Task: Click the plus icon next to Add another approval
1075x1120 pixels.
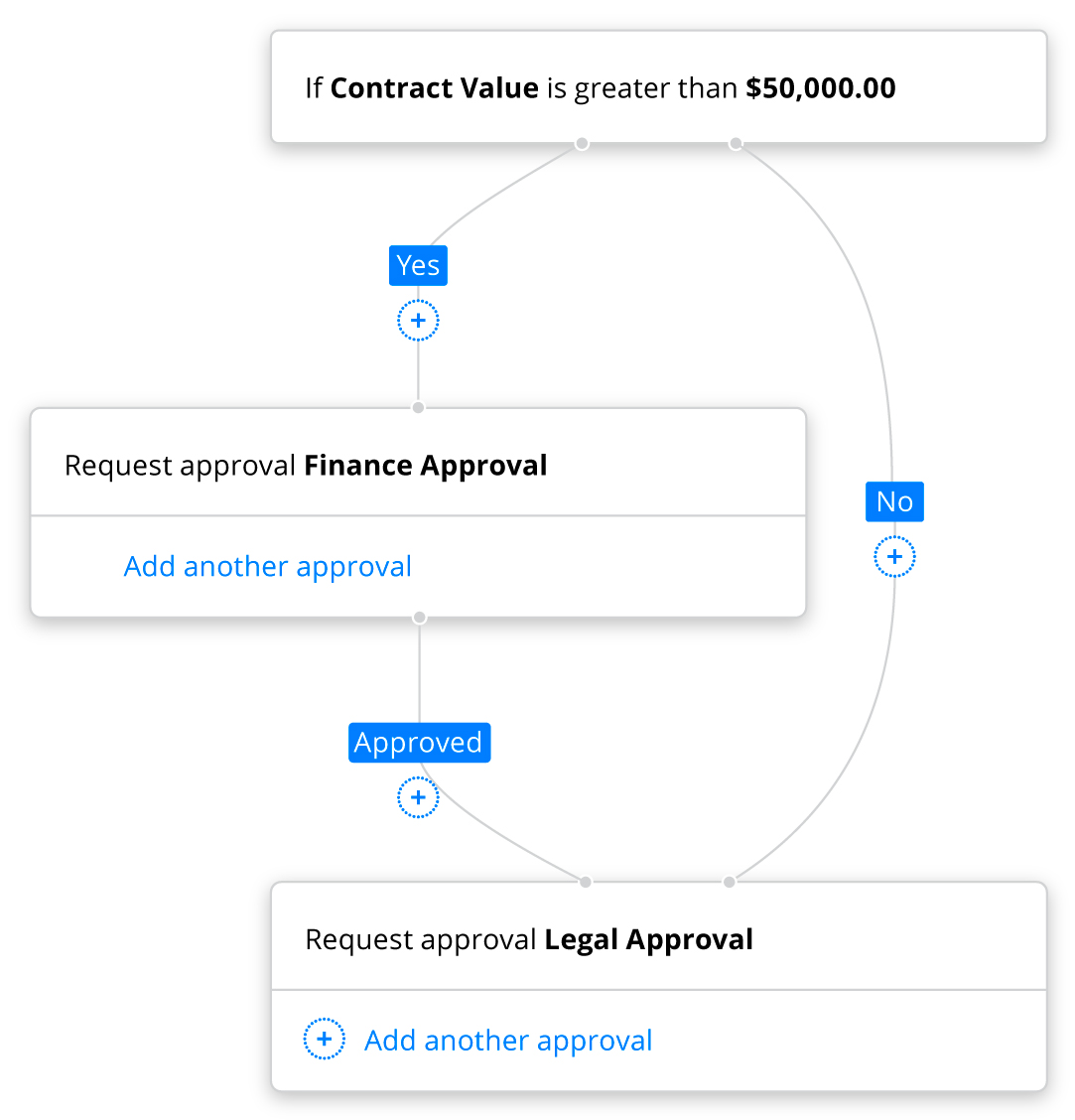Action: tap(324, 1038)
